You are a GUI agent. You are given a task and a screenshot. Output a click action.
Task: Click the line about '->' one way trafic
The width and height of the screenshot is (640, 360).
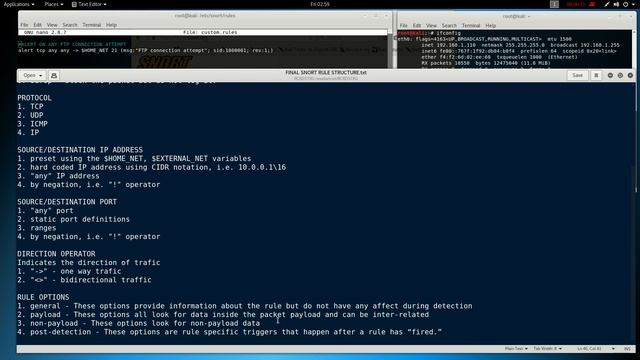click(69, 271)
